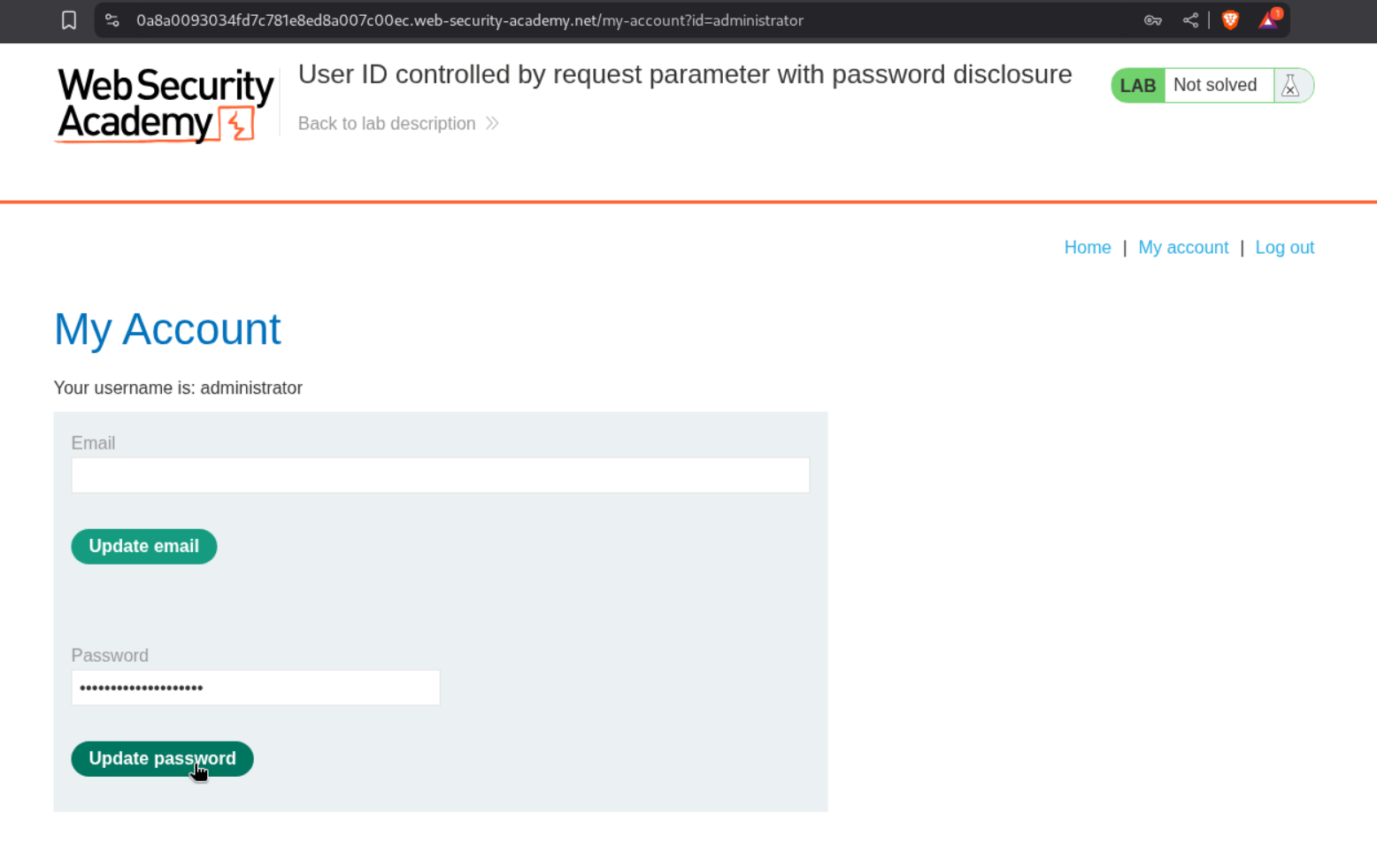The height and width of the screenshot is (868, 1377).
Task: Focus the Email input field
Action: click(x=440, y=475)
